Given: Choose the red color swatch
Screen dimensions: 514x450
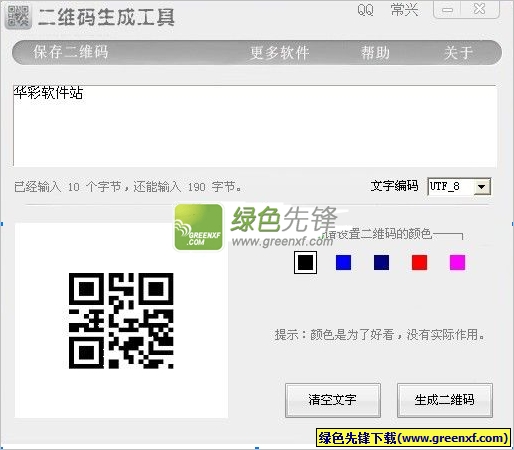Looking at the screenshot, I should pyautogui.click(x=419, y=262).
